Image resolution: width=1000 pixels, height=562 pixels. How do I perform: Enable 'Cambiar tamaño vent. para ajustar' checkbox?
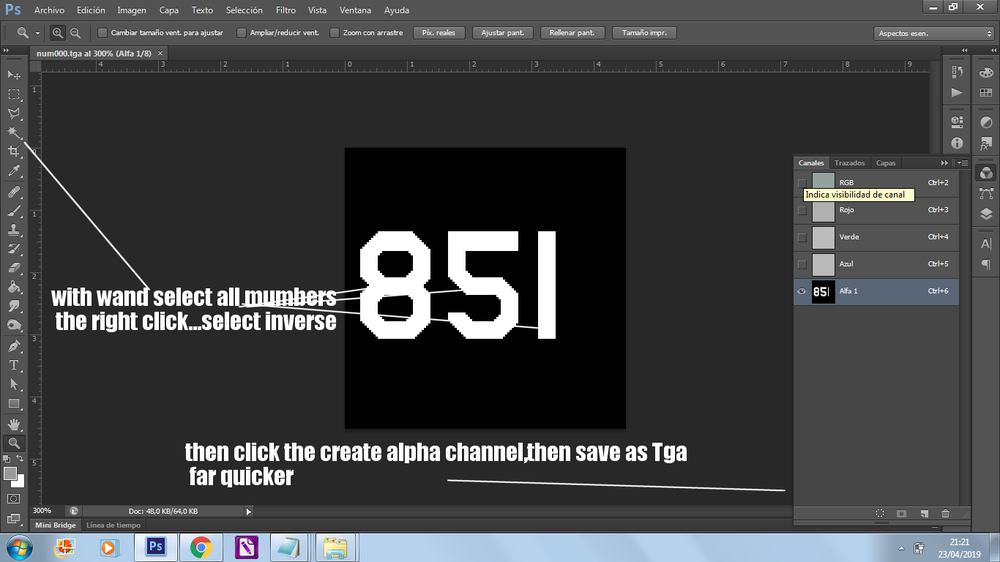click(x=102, y=33)
